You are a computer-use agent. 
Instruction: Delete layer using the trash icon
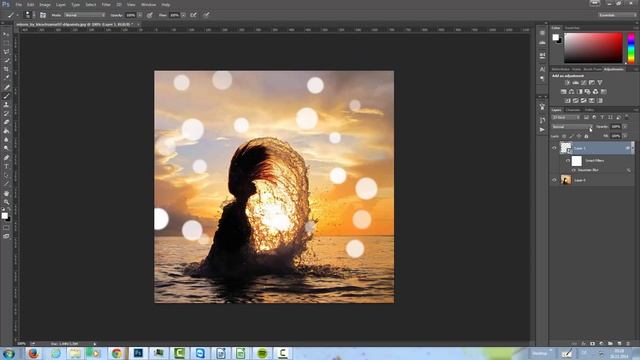[x=628, y=344]
